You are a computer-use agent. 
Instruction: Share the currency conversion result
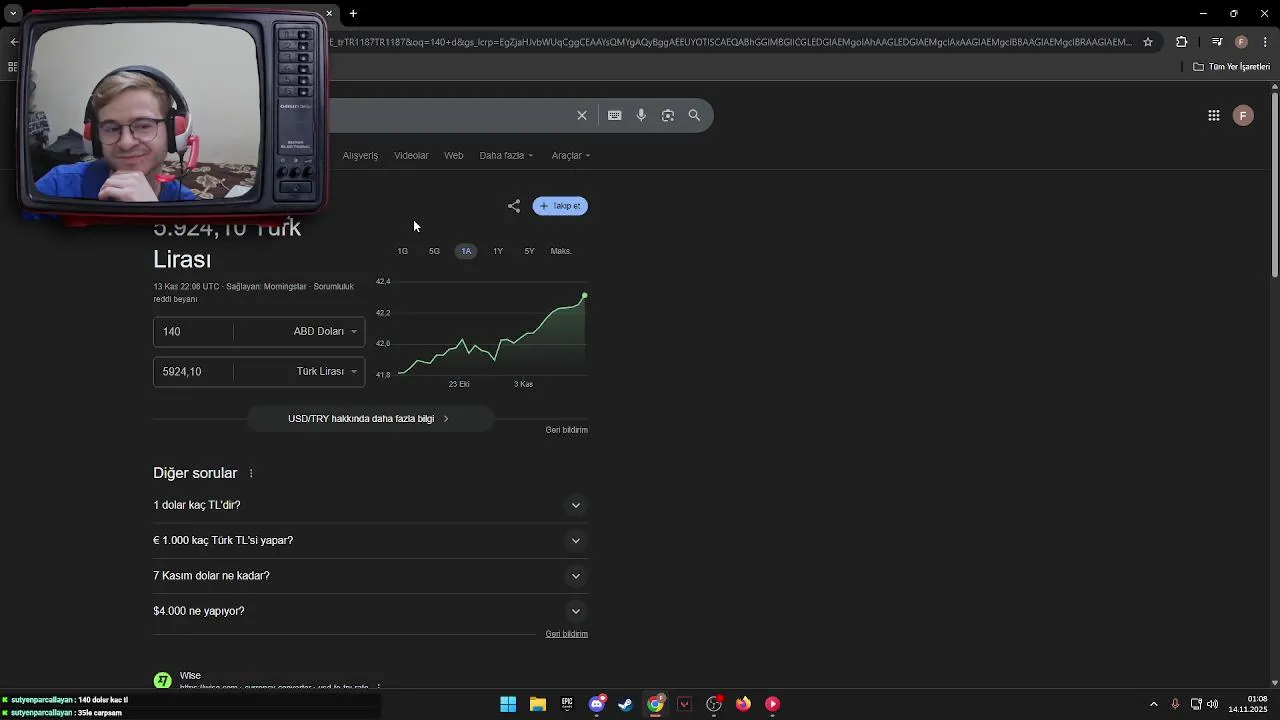pos(514,206)
